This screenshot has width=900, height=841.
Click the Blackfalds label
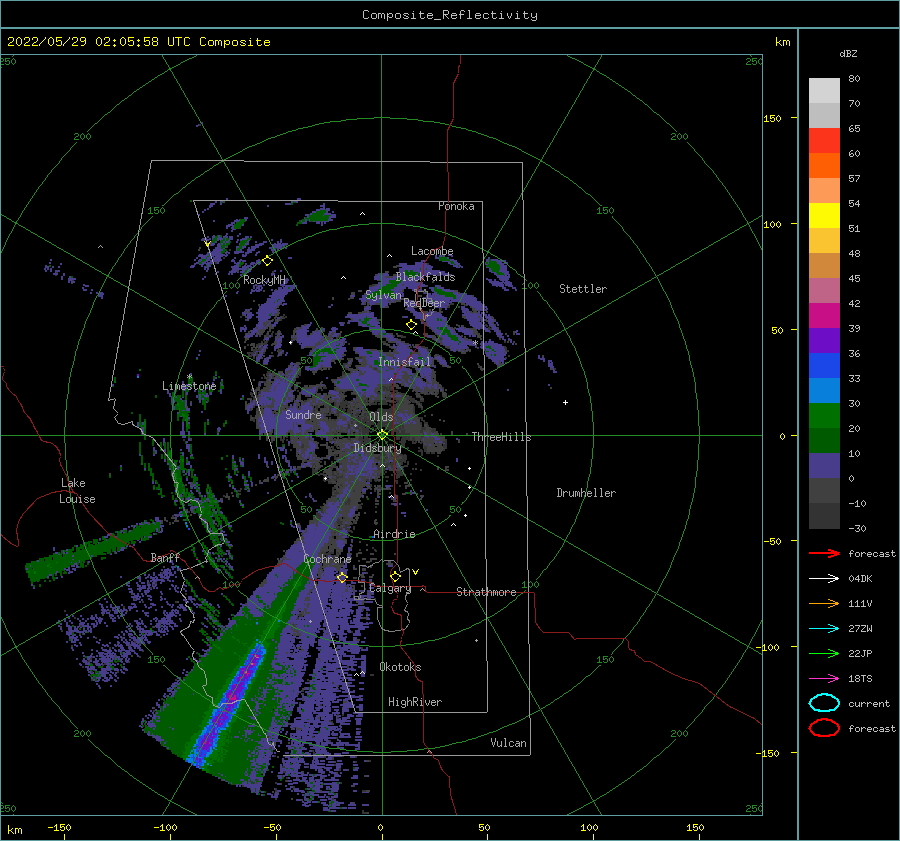[425, 277]
